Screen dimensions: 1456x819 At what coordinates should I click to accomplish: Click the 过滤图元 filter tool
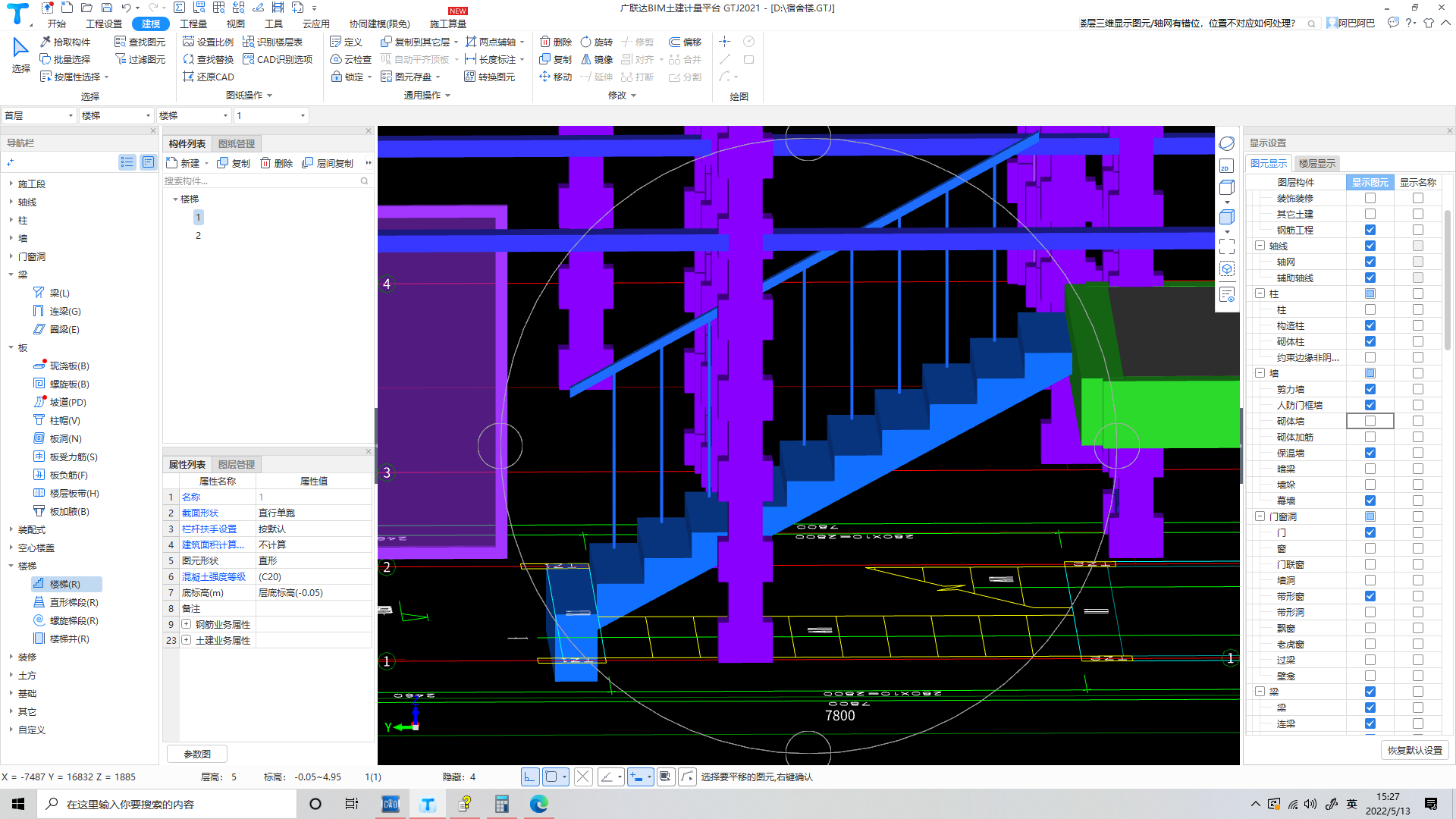click(140, 59)
